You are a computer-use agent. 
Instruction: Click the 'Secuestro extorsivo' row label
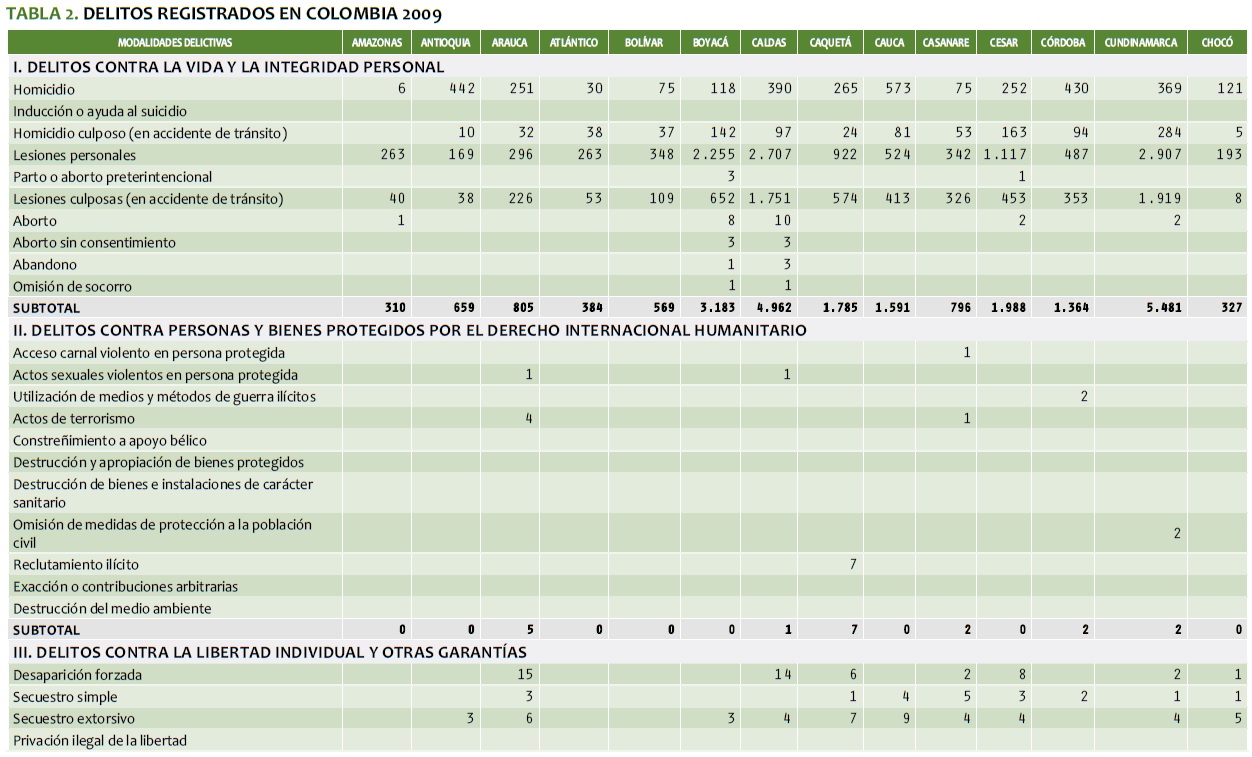[74, 718]
